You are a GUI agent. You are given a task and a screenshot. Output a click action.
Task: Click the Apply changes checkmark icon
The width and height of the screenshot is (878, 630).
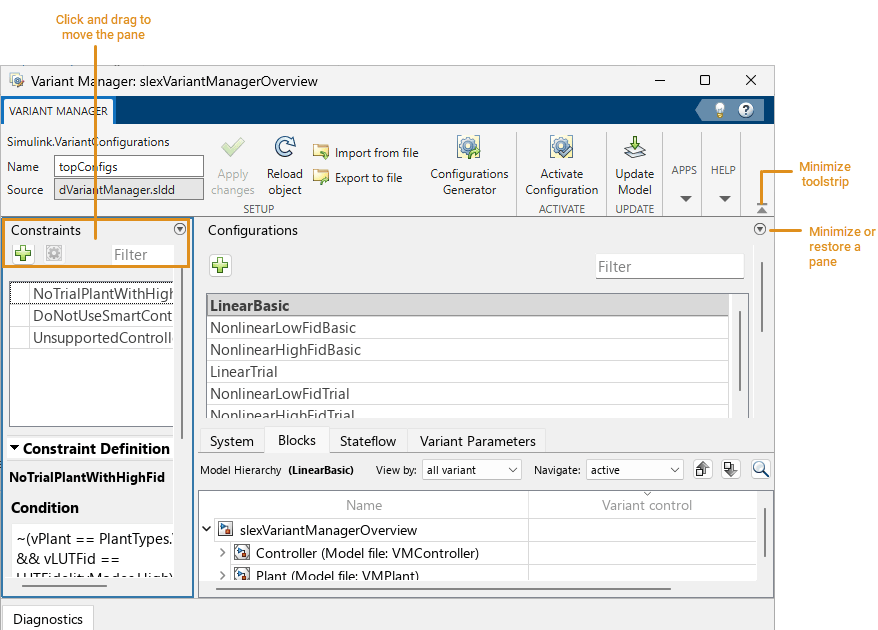tap(232, 148)
